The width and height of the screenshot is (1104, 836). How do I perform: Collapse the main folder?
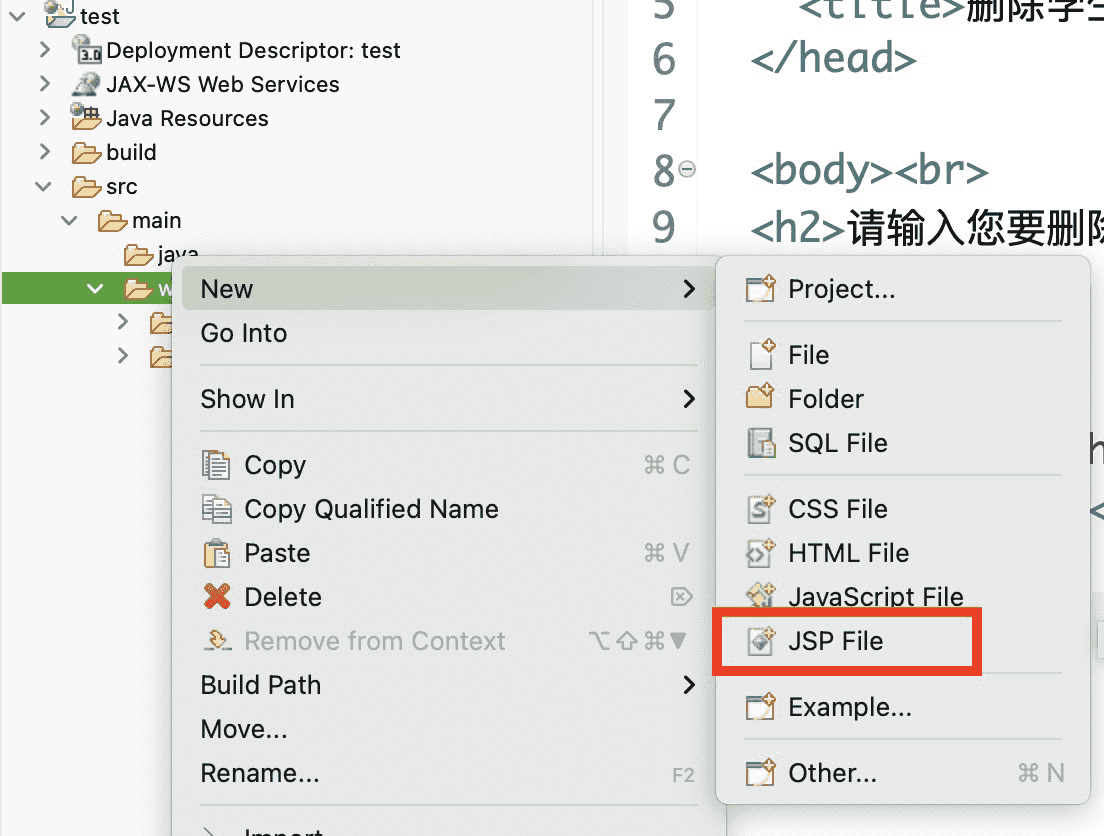[70, 220]
